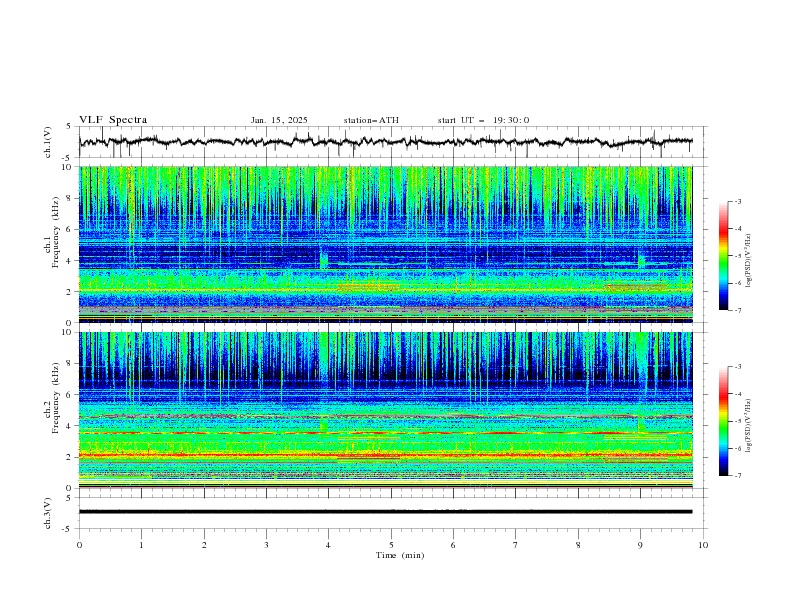Click the "VLF Spectra" plot title
This screenshot has height=612, width=792.
(113, 120)
